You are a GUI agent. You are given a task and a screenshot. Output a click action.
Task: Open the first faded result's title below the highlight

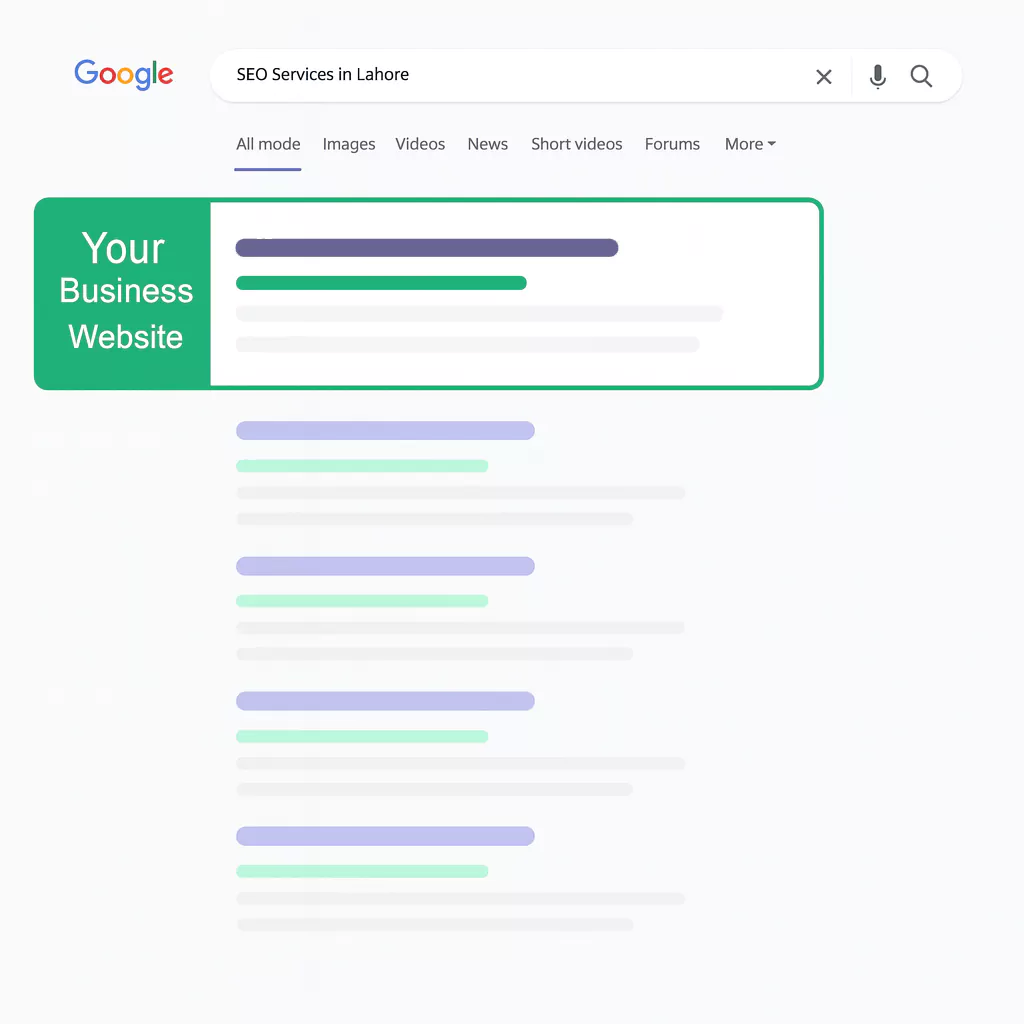(x=385, y=431)
